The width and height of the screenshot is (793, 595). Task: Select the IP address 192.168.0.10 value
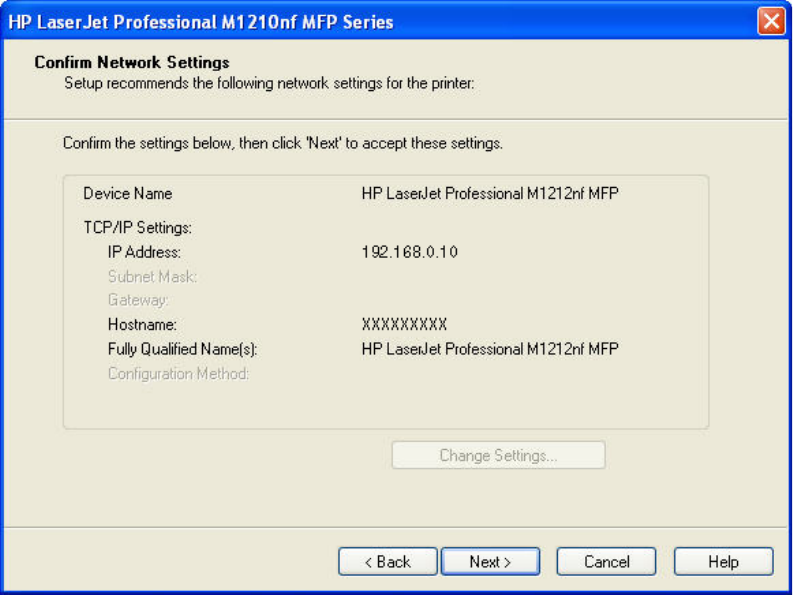pyautogui.click(x=410, y=252)
